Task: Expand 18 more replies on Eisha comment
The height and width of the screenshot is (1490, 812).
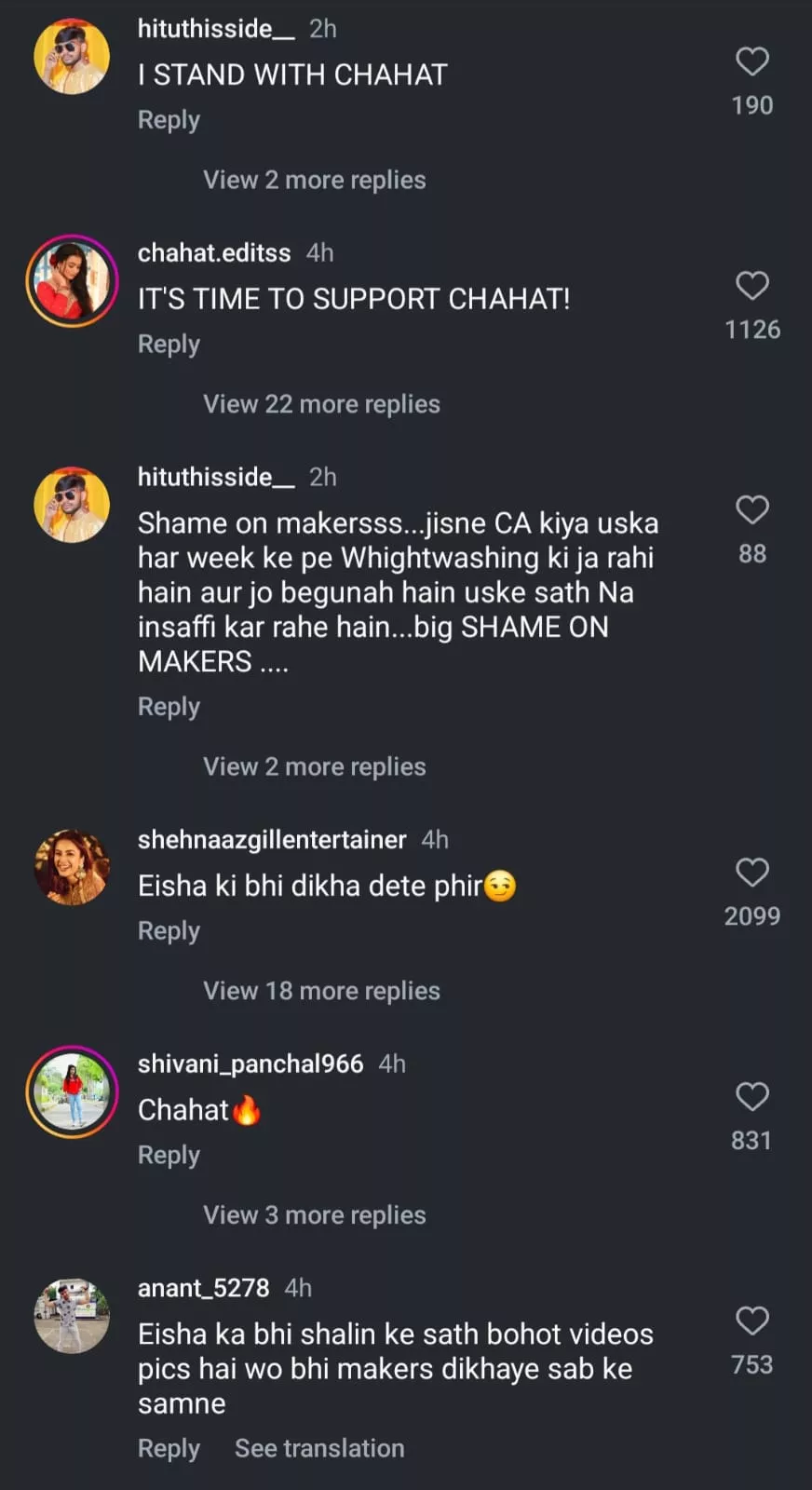Action: pos(321,991)
